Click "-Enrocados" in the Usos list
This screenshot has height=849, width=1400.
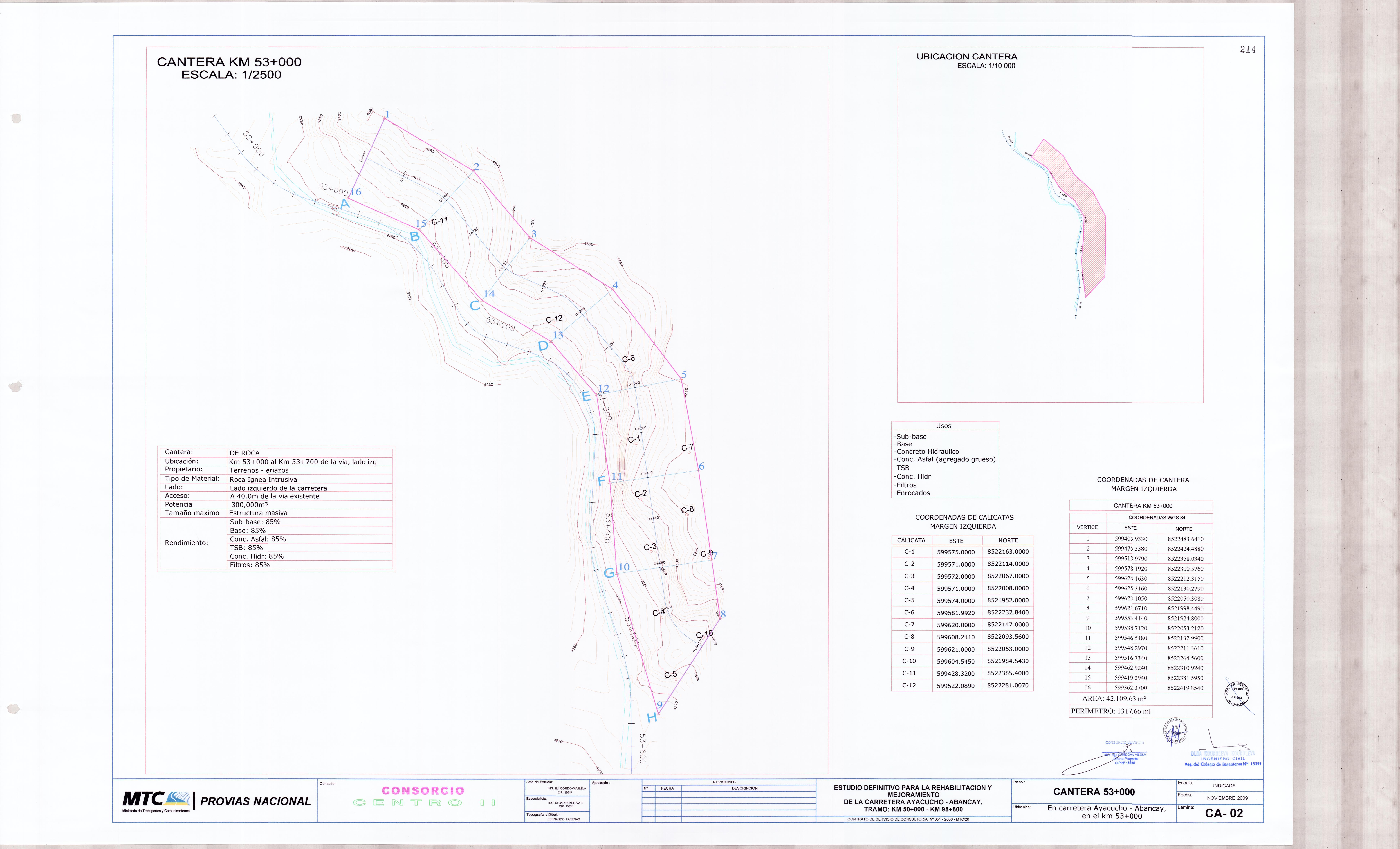[912, 493]
